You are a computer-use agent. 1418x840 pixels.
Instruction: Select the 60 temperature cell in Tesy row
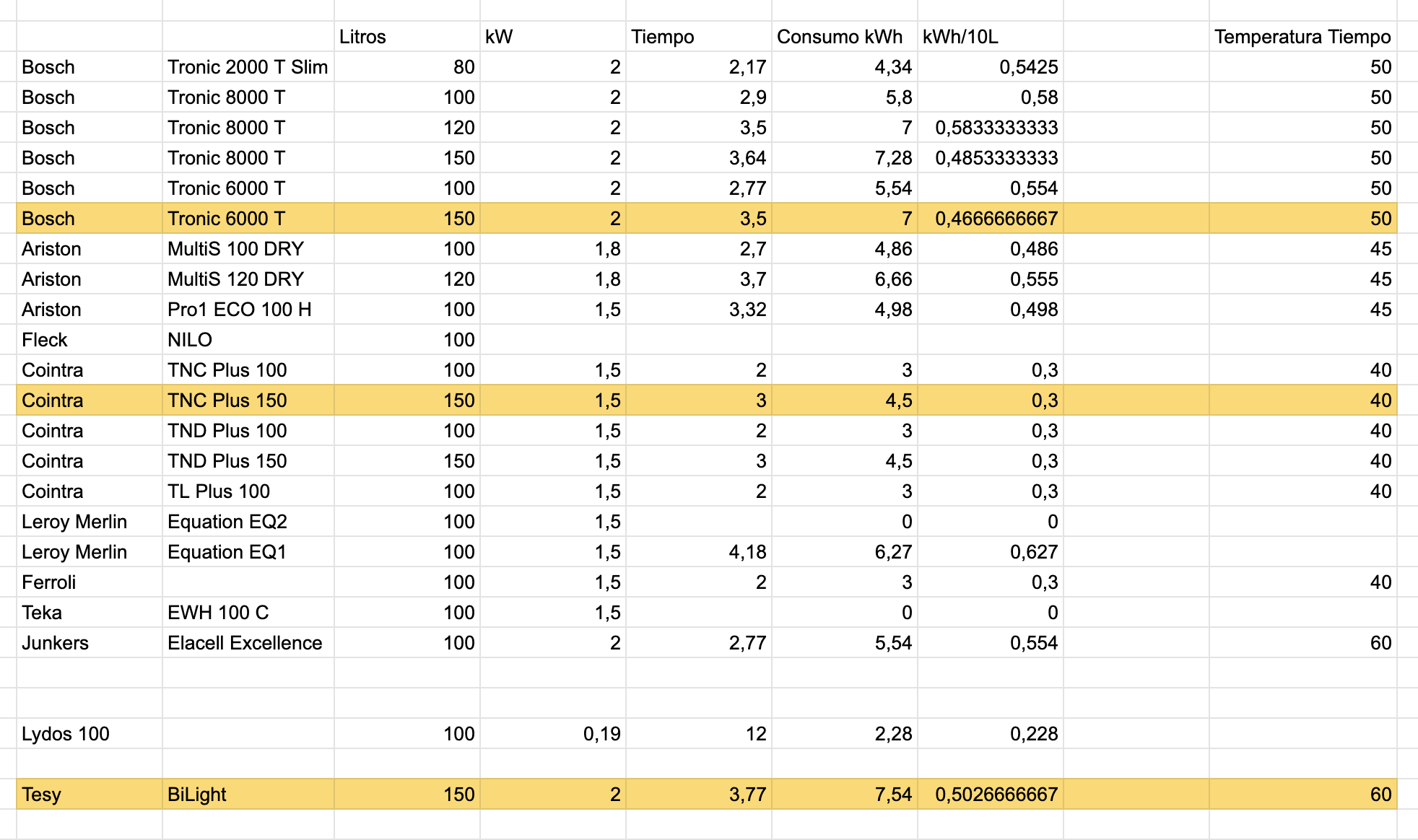click(x=1303, y=795)
